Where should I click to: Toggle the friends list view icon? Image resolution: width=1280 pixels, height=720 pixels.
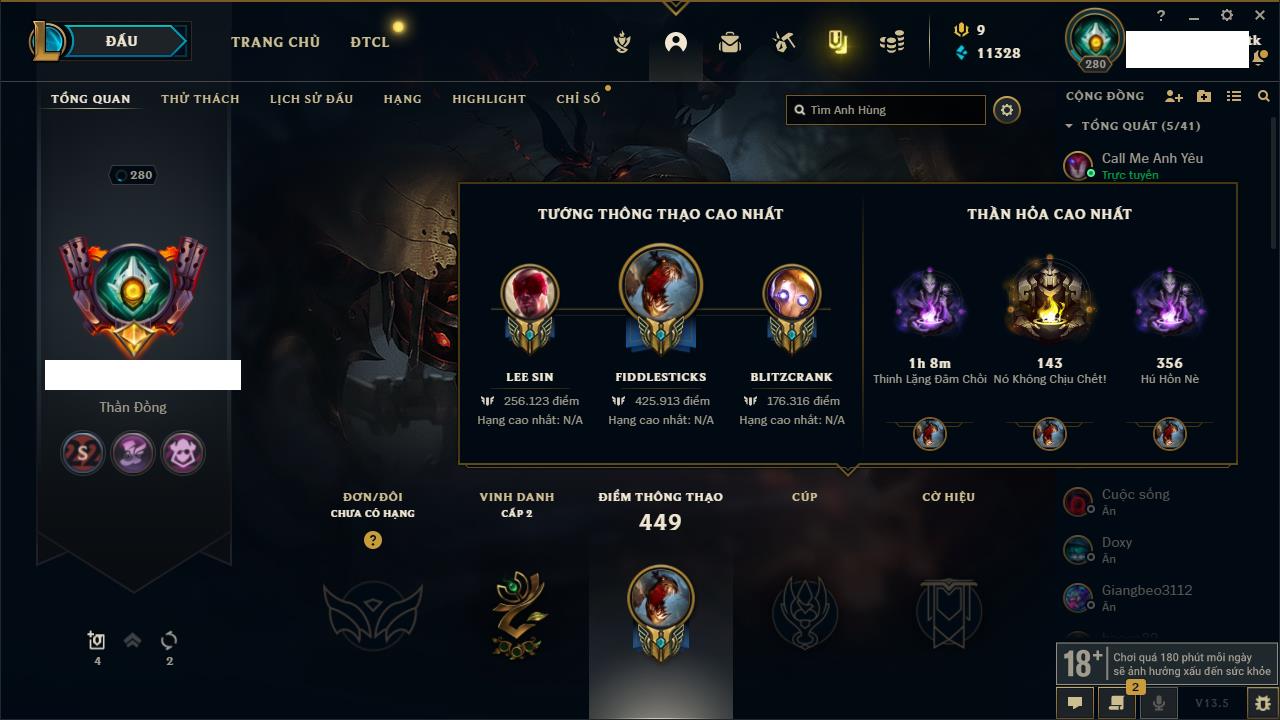point(1234,96)
